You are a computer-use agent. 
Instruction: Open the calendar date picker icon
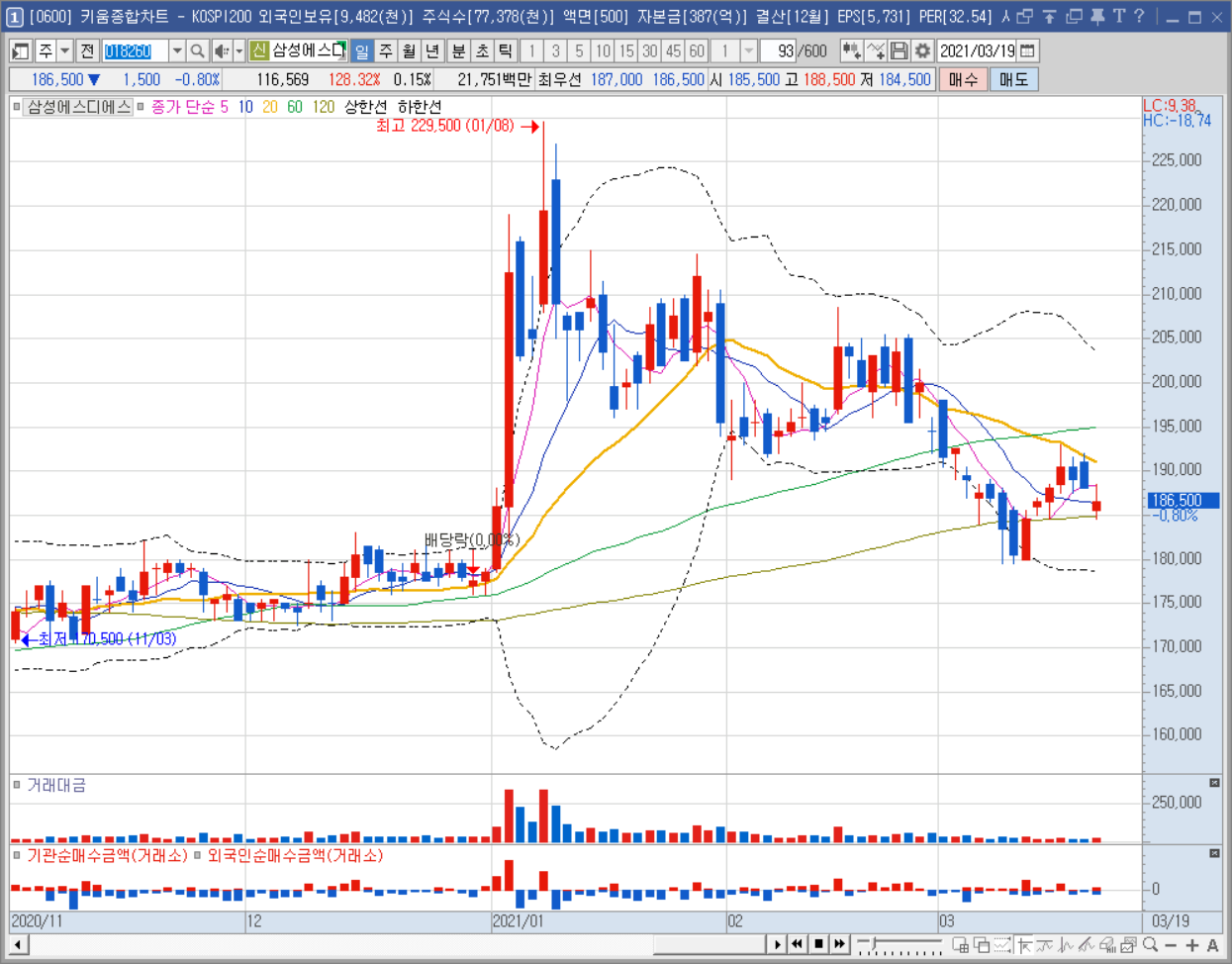(1028, 50)
